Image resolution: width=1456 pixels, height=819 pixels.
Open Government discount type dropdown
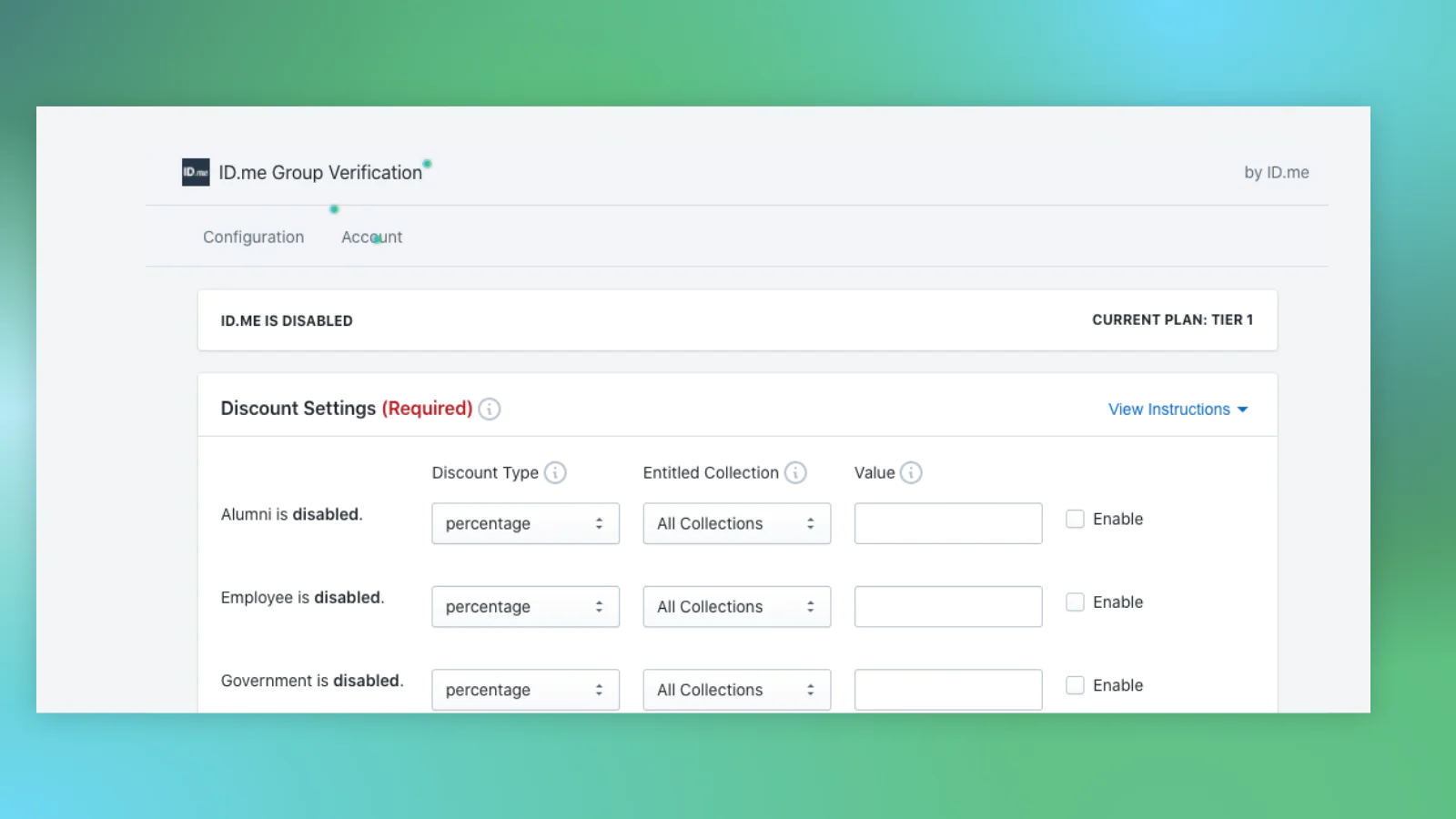525,690
